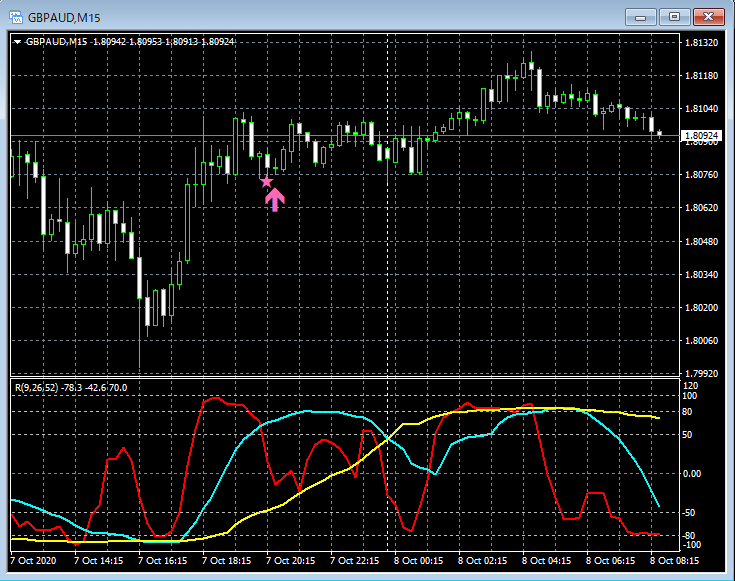The width and height of the screenshot is (735, 581).
Task: Click the 1.81180 price axis label
Action: click(701, 76)
